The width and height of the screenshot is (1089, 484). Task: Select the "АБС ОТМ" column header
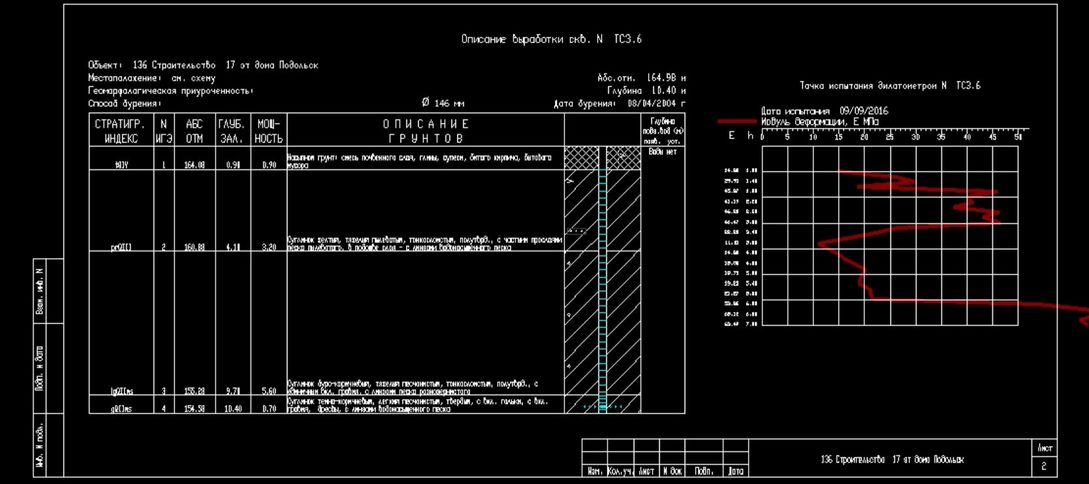click(x=195, y=131)
